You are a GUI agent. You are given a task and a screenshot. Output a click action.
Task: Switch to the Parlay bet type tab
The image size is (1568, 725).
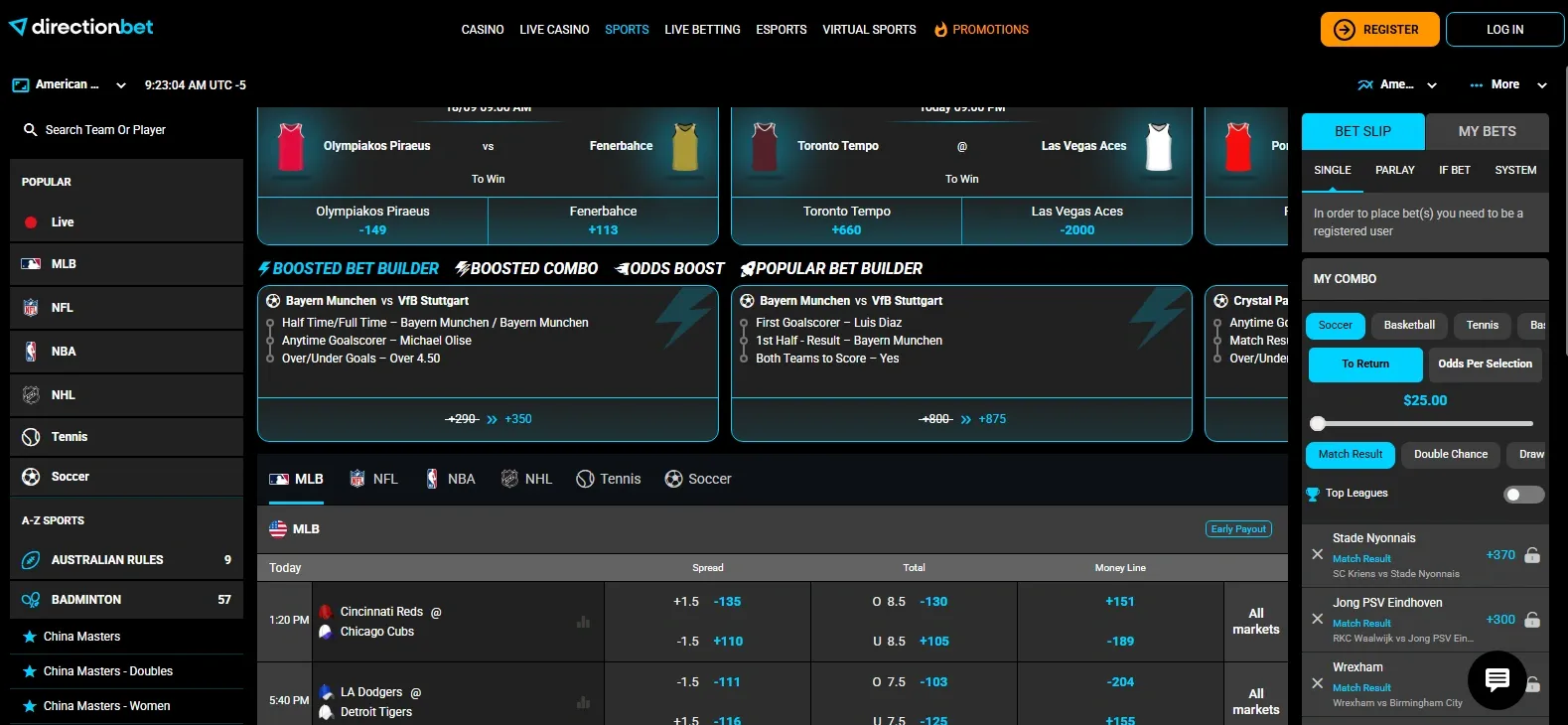(x=1395, y=171)
